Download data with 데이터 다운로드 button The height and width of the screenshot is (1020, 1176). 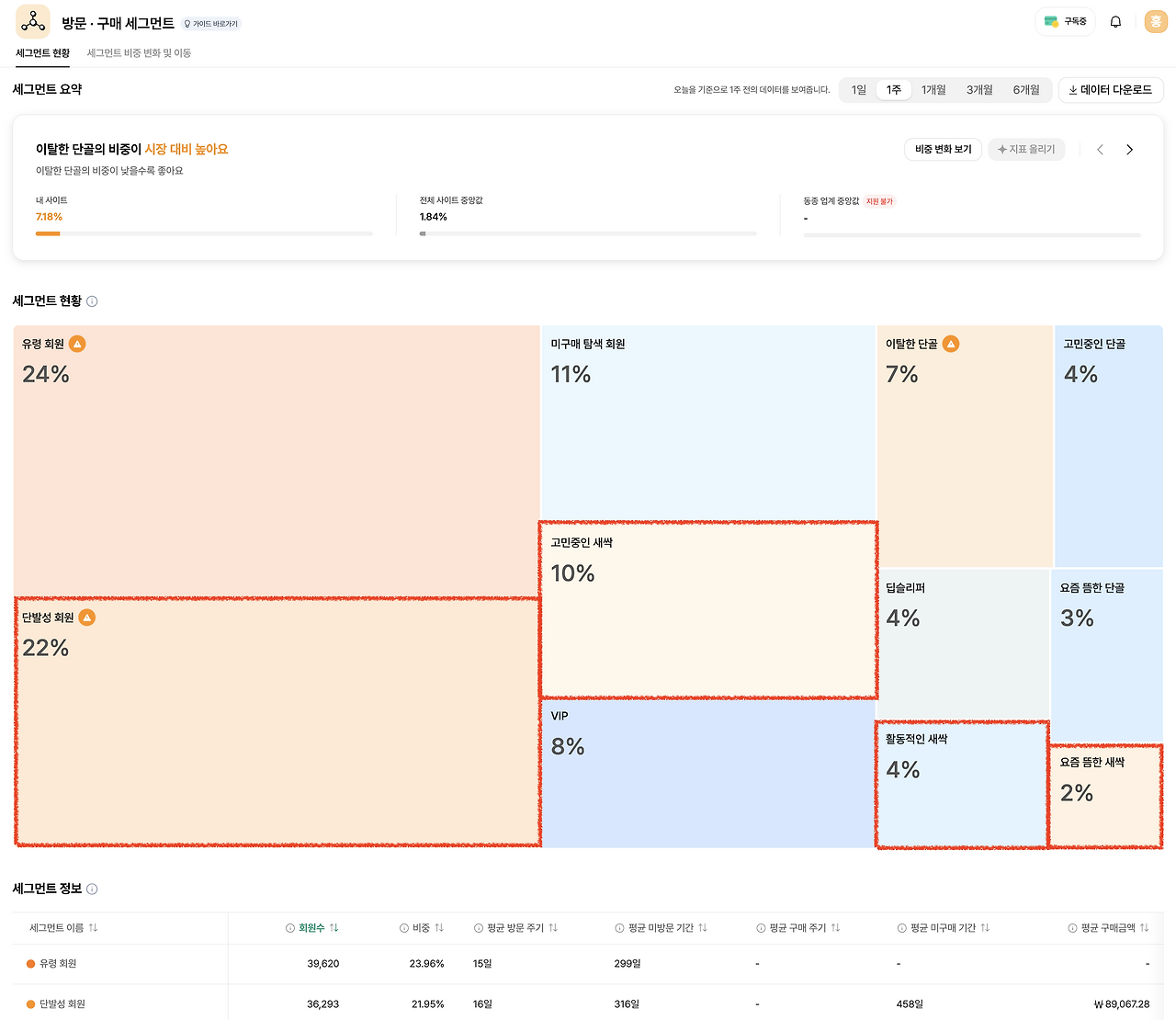[x=1111, y=90]
